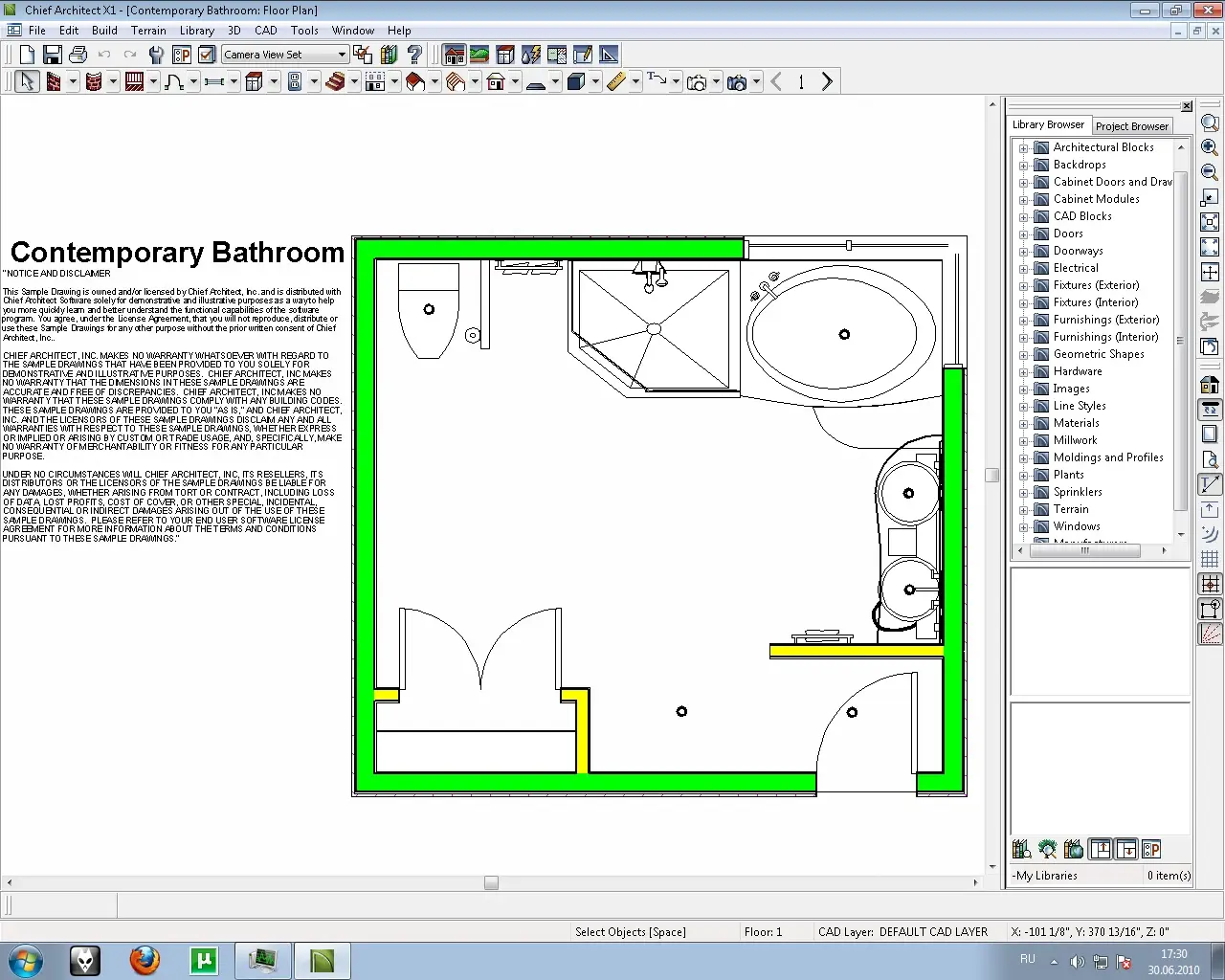Select the Tape Measure dimension tool
This screenshot has width=1225, height=980.
(x=616, y=82)
